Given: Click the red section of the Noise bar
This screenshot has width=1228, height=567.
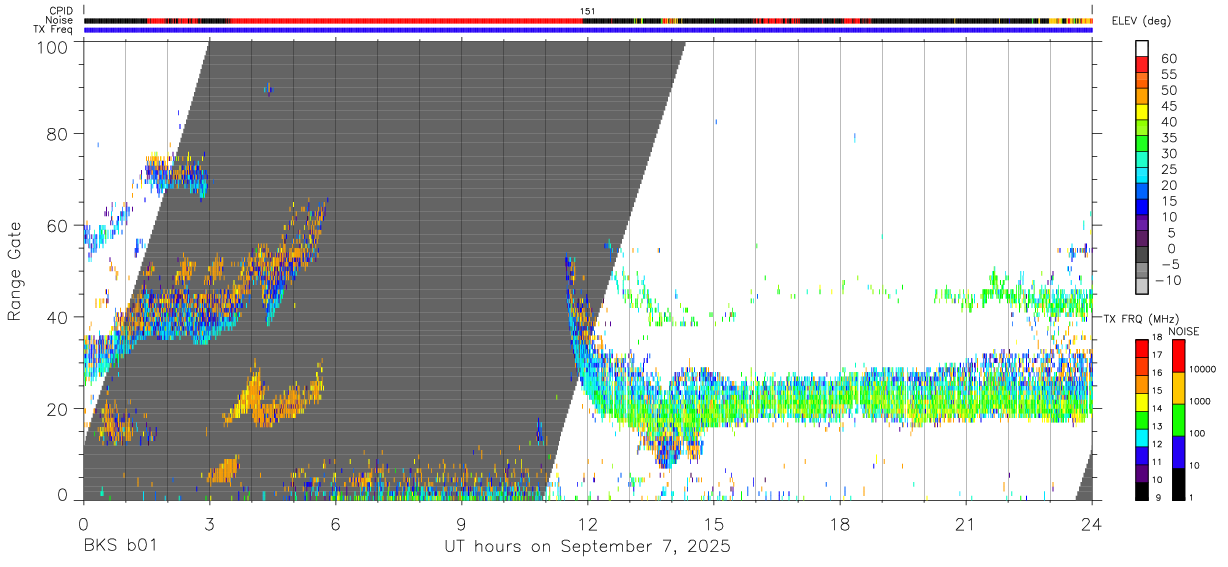Looking at the screenshot, I should pyautogui.click(x=405, y=20).
